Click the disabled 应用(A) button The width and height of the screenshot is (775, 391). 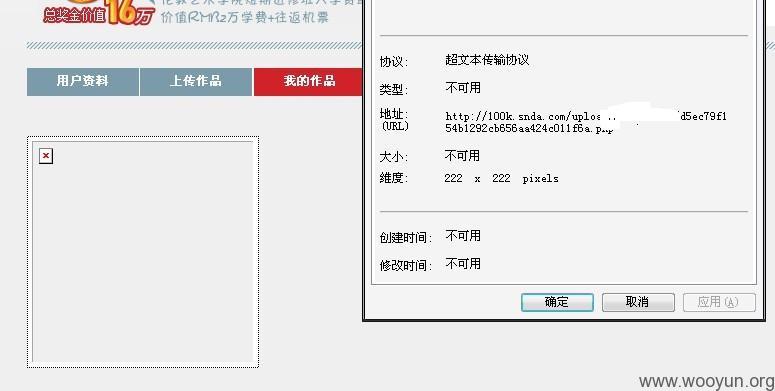pyautogui.click(x=719, y=302)
